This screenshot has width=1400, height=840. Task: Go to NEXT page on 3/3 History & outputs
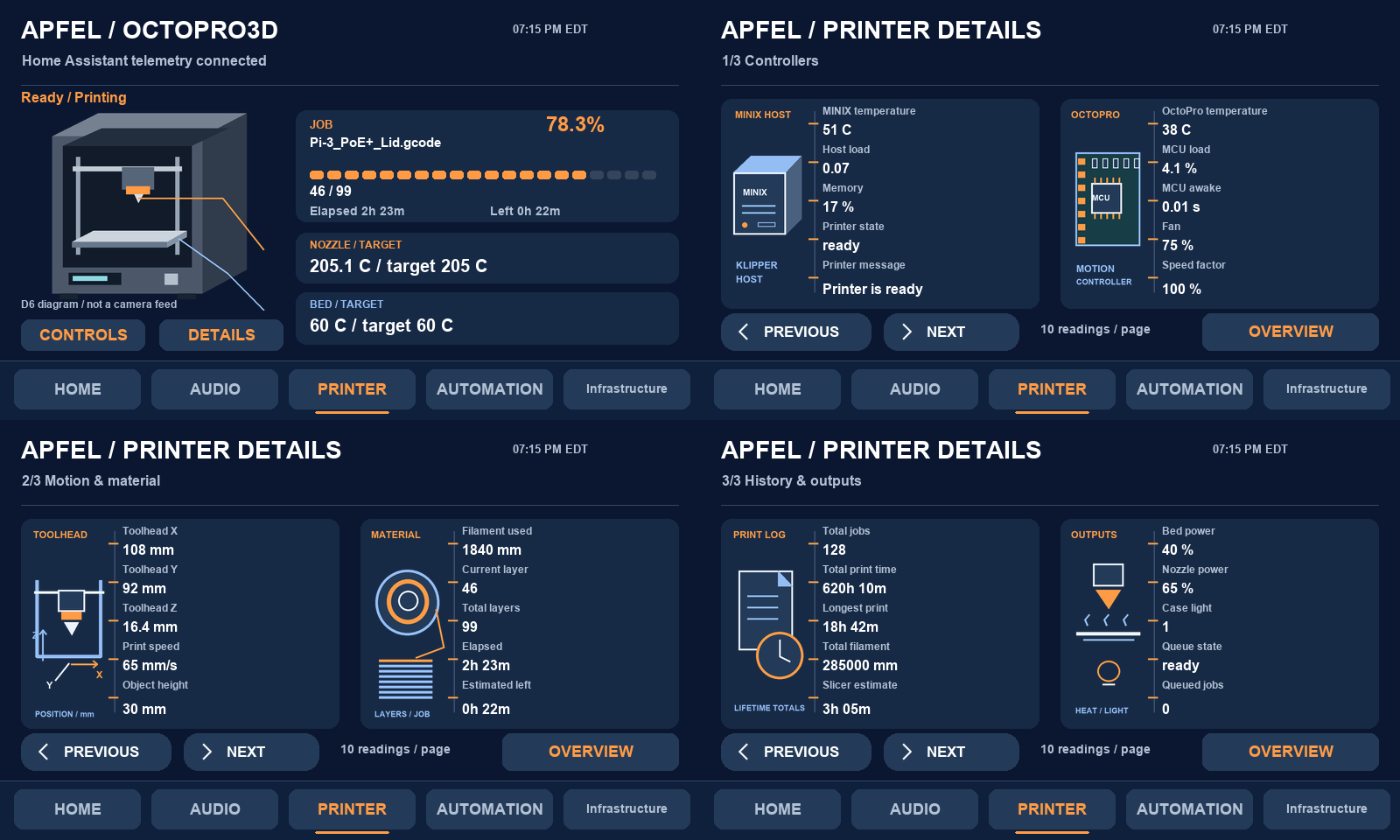coord(951,752)
